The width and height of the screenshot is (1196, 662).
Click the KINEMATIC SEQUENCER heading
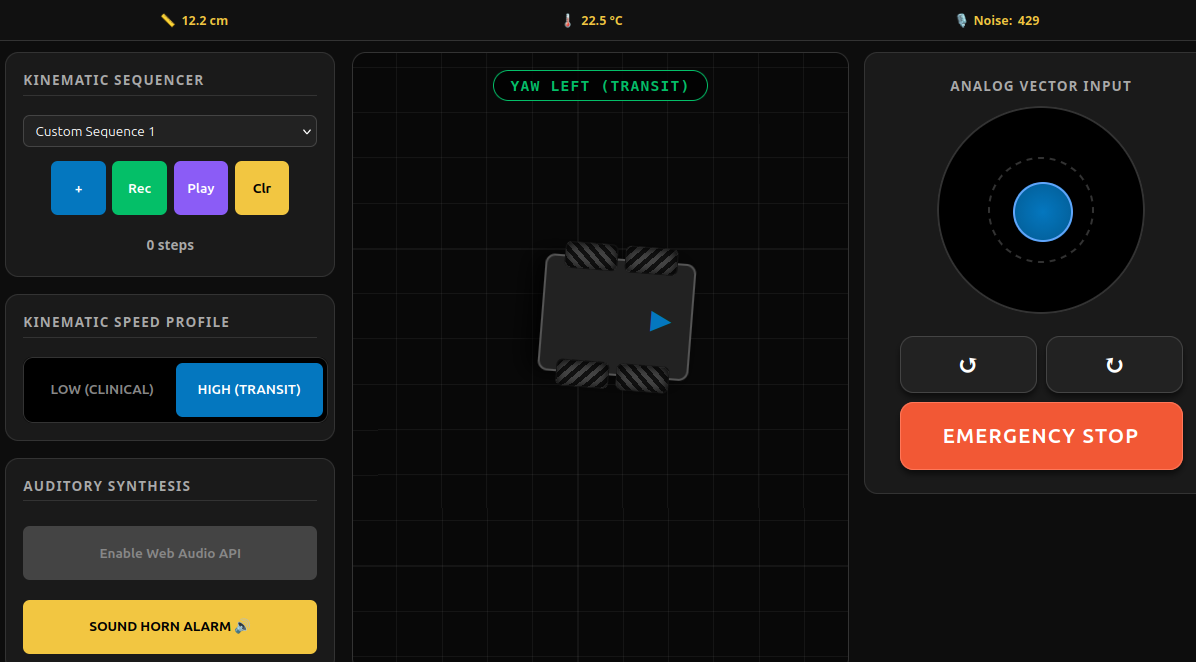click(x=114, y=80)
